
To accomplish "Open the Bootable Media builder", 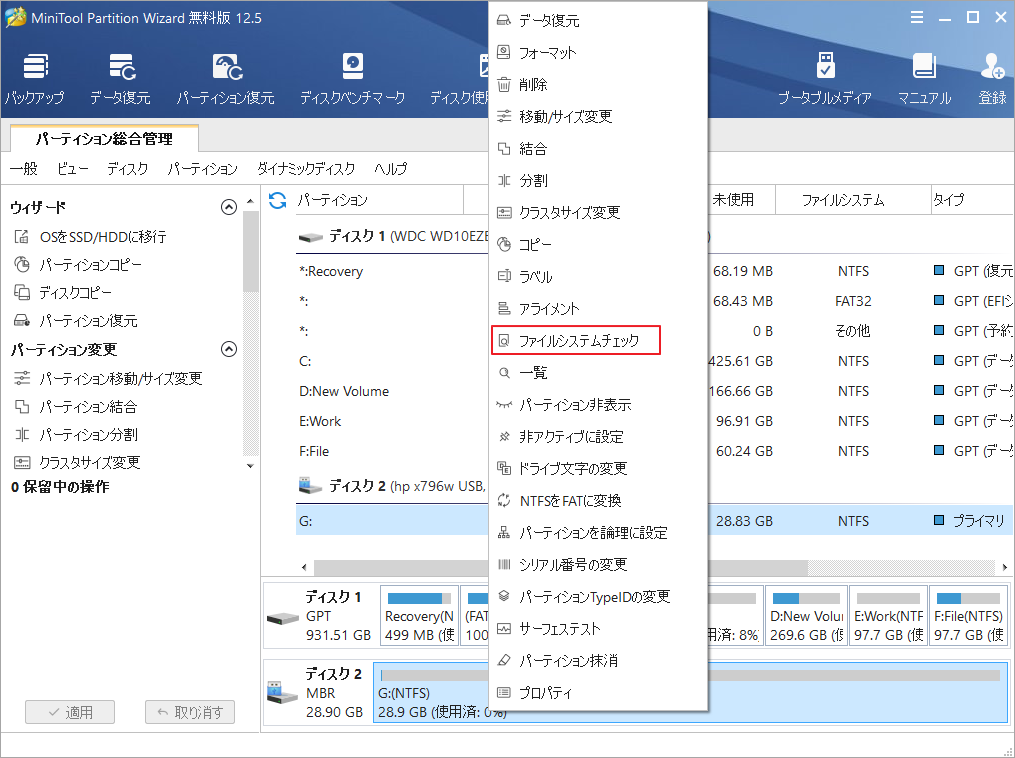I will (x=825, y=79).
